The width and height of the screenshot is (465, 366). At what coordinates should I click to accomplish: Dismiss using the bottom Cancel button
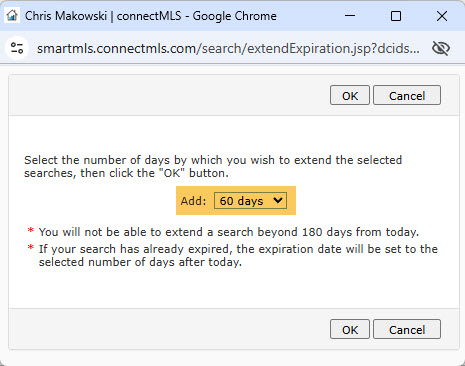pos(407,329)
